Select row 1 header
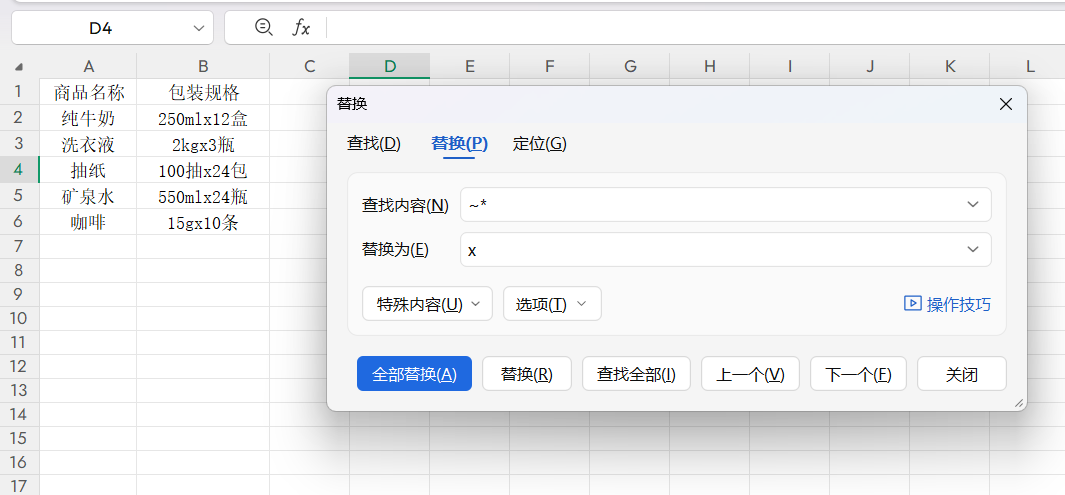The image size is (1065, 495). [x=19, y=91]
